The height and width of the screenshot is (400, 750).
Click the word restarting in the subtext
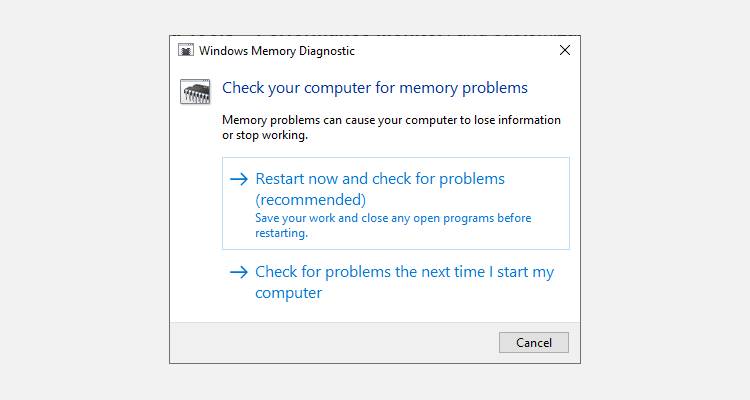(x=280, y=233)
